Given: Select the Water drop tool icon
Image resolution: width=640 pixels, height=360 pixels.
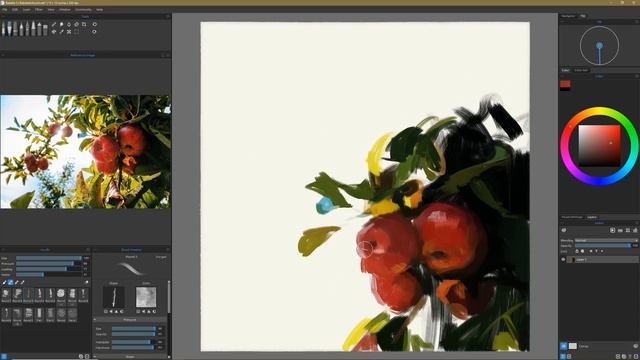Looking at the screenshot, I should coord(69,24).
